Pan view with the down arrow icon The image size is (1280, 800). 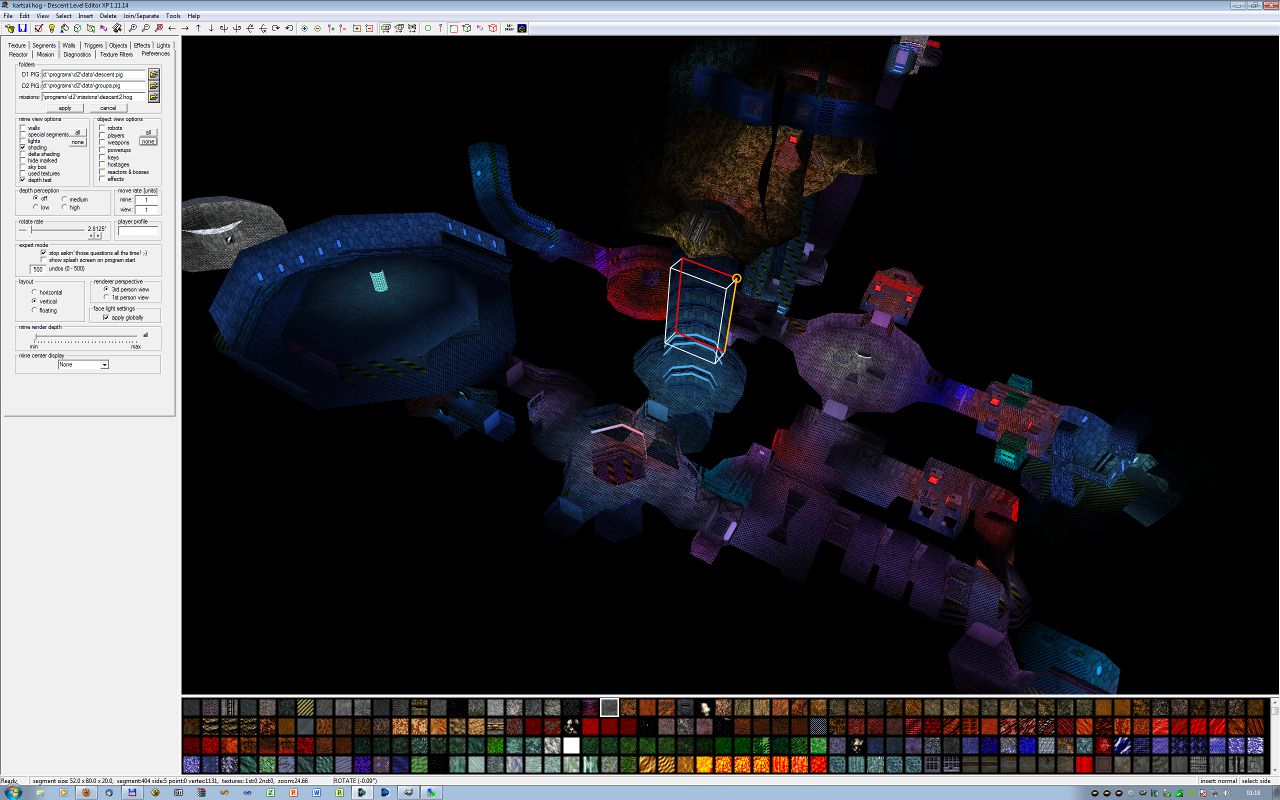tap(211, 28)
